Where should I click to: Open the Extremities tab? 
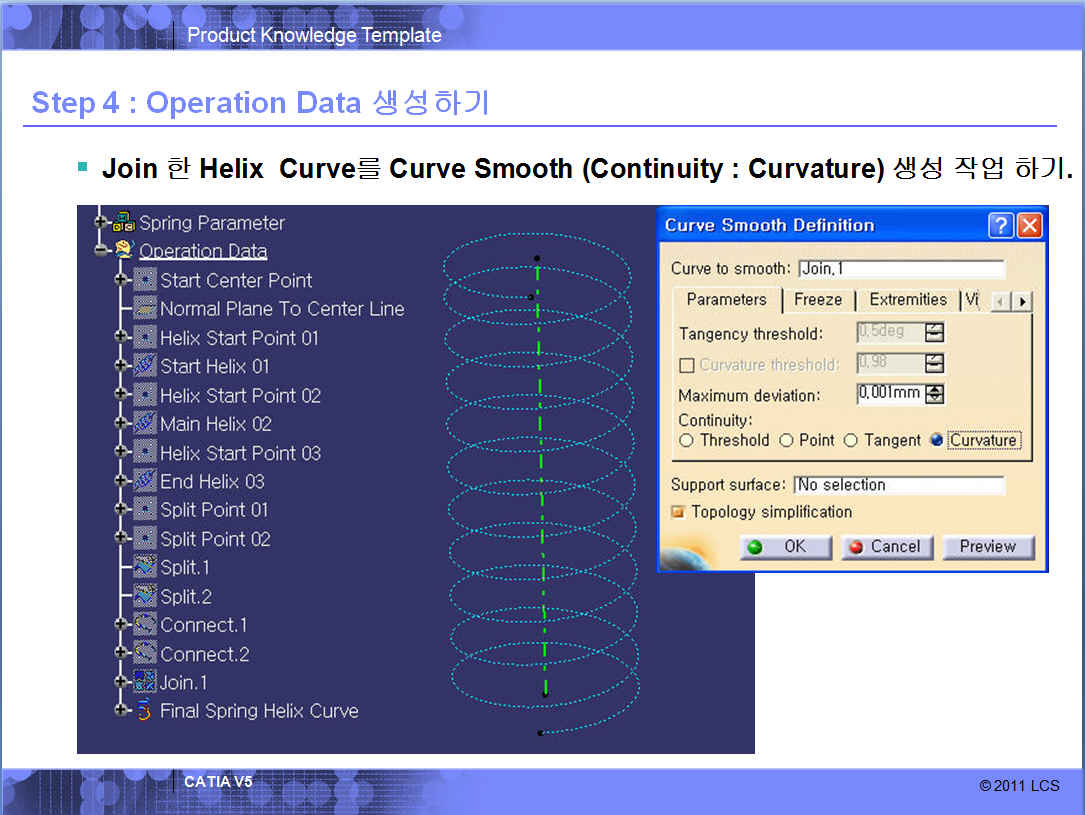907,300
